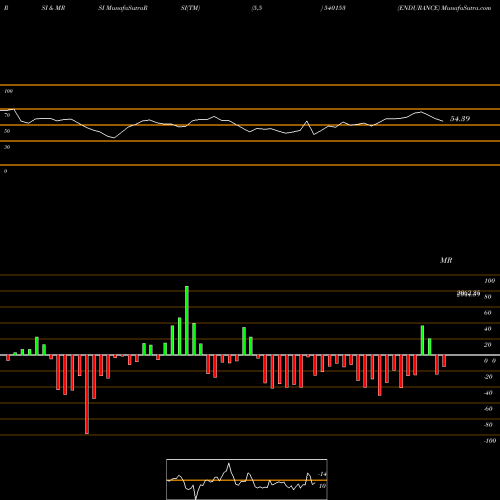Click the SI(TM) header text
Viewport: 500px width, 500px height.
(x=190, y=8)
